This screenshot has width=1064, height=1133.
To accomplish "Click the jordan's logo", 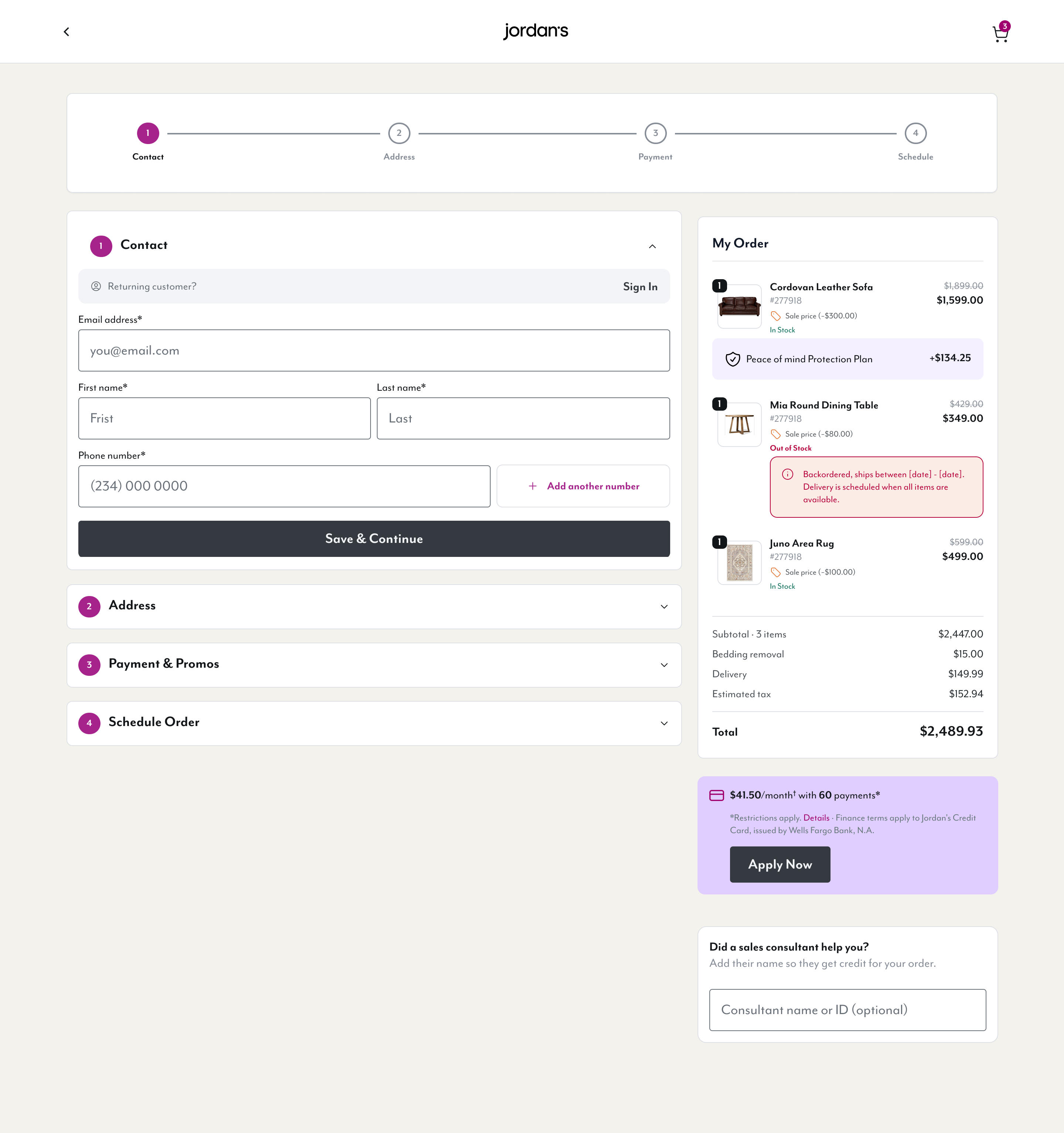I will 535,31.
